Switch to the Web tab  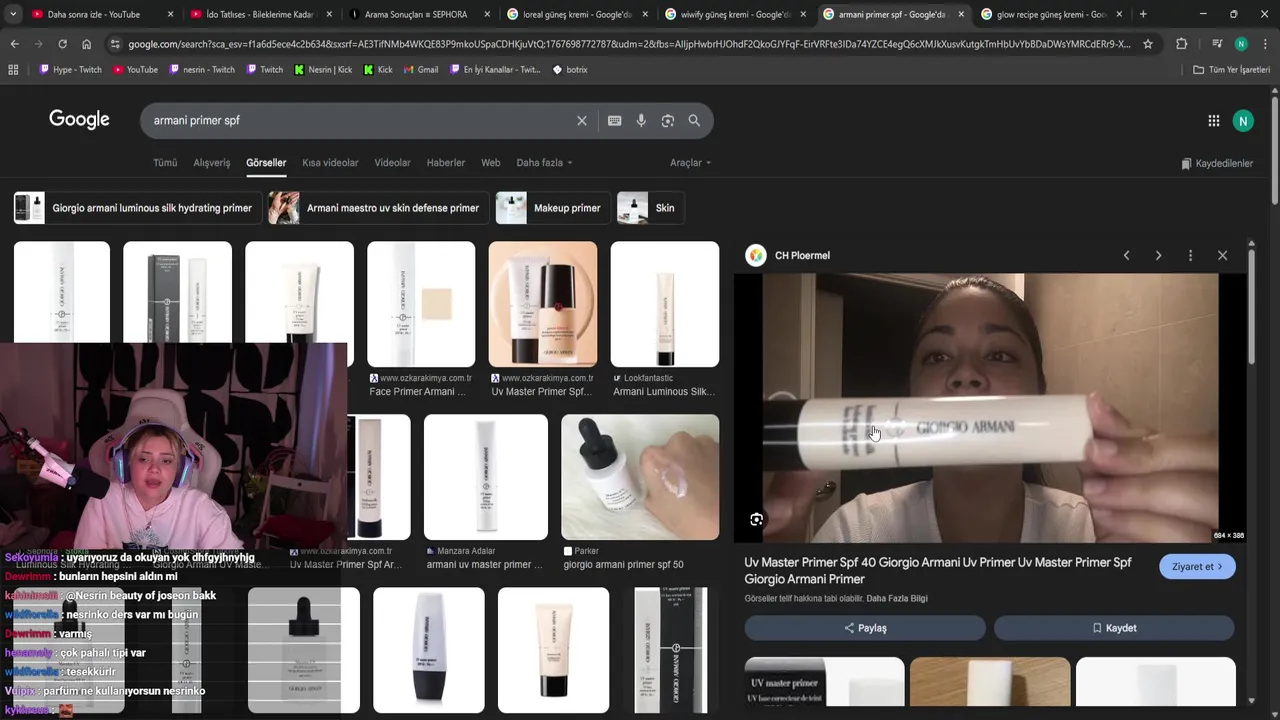tap(490, 163)
